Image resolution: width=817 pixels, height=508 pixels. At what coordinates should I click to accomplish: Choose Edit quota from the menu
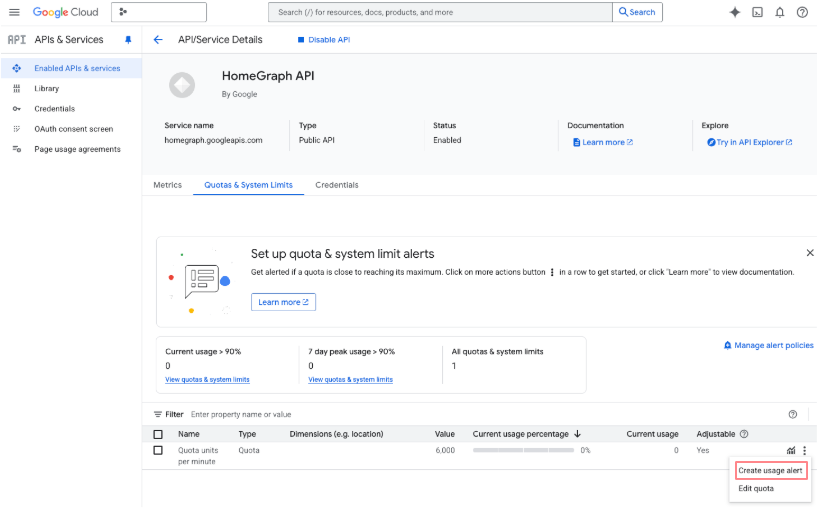tap(756, 489)
